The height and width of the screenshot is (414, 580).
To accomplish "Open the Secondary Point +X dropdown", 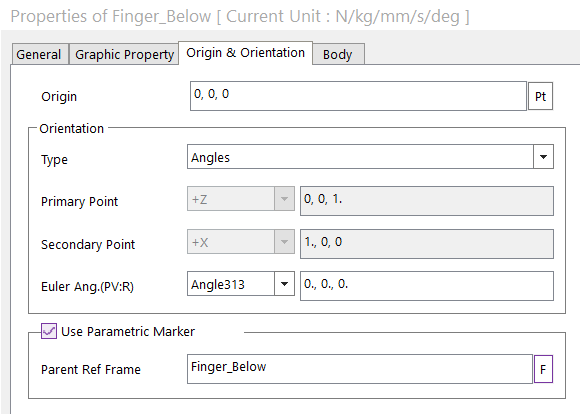I will (x=284, y=242).
